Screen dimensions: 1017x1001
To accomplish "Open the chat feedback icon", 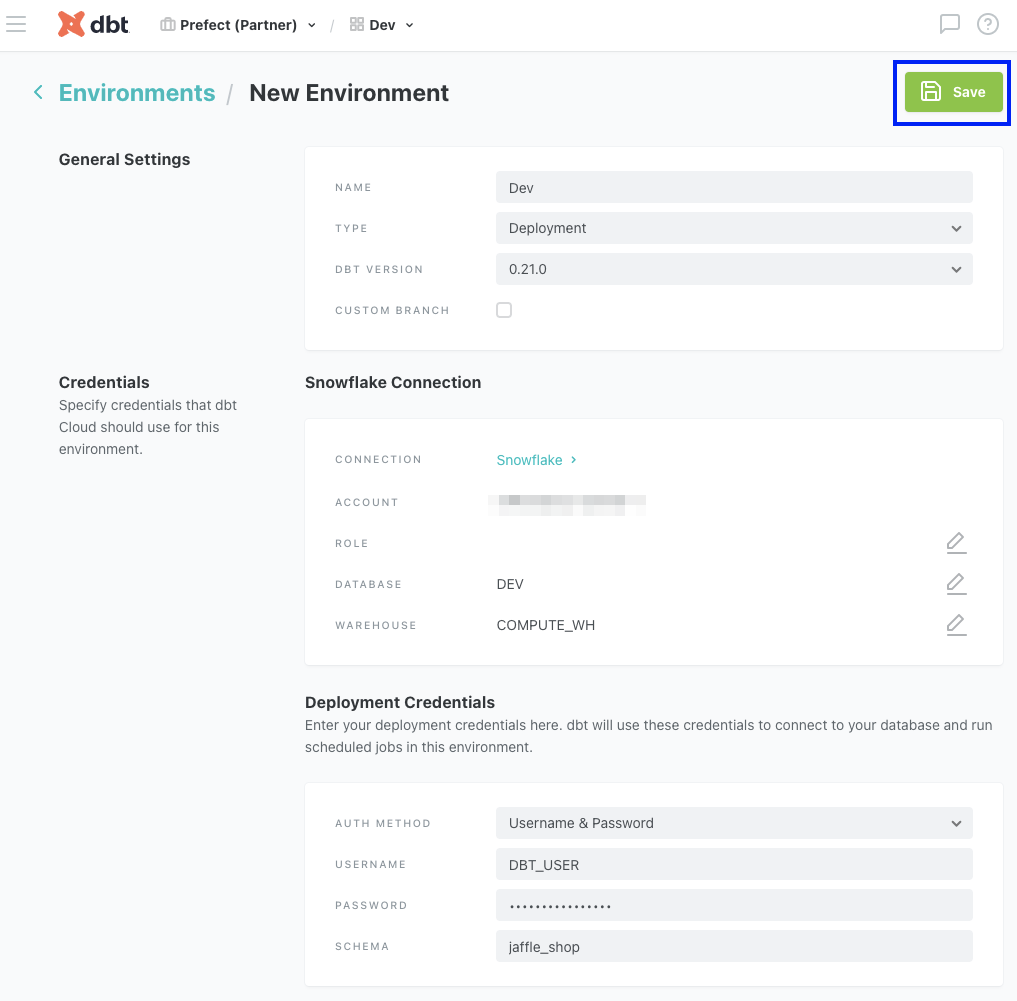I will click(x=950, y=25).
